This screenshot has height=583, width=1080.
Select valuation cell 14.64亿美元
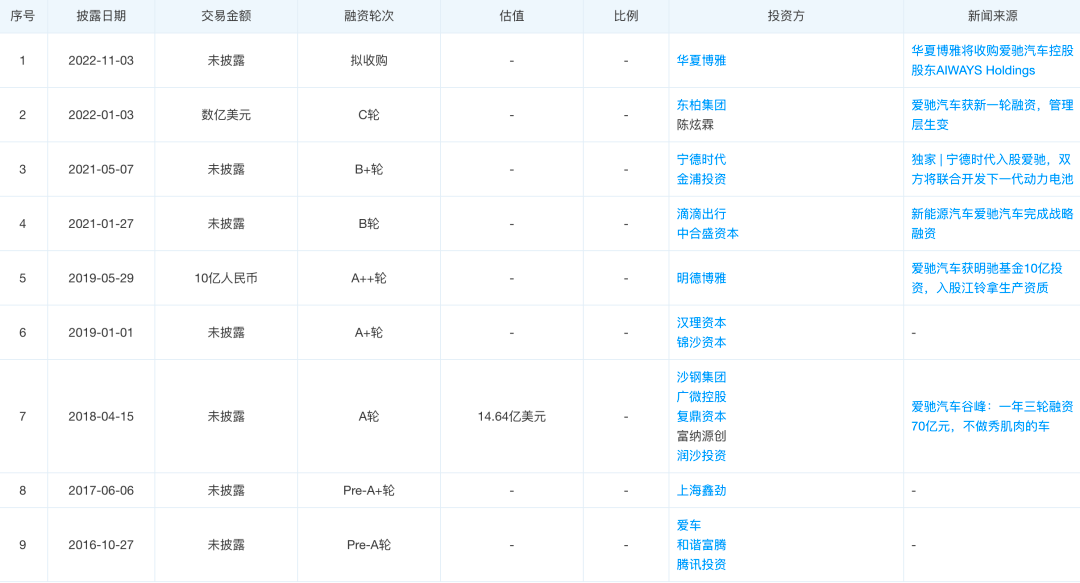click(512, 417)
